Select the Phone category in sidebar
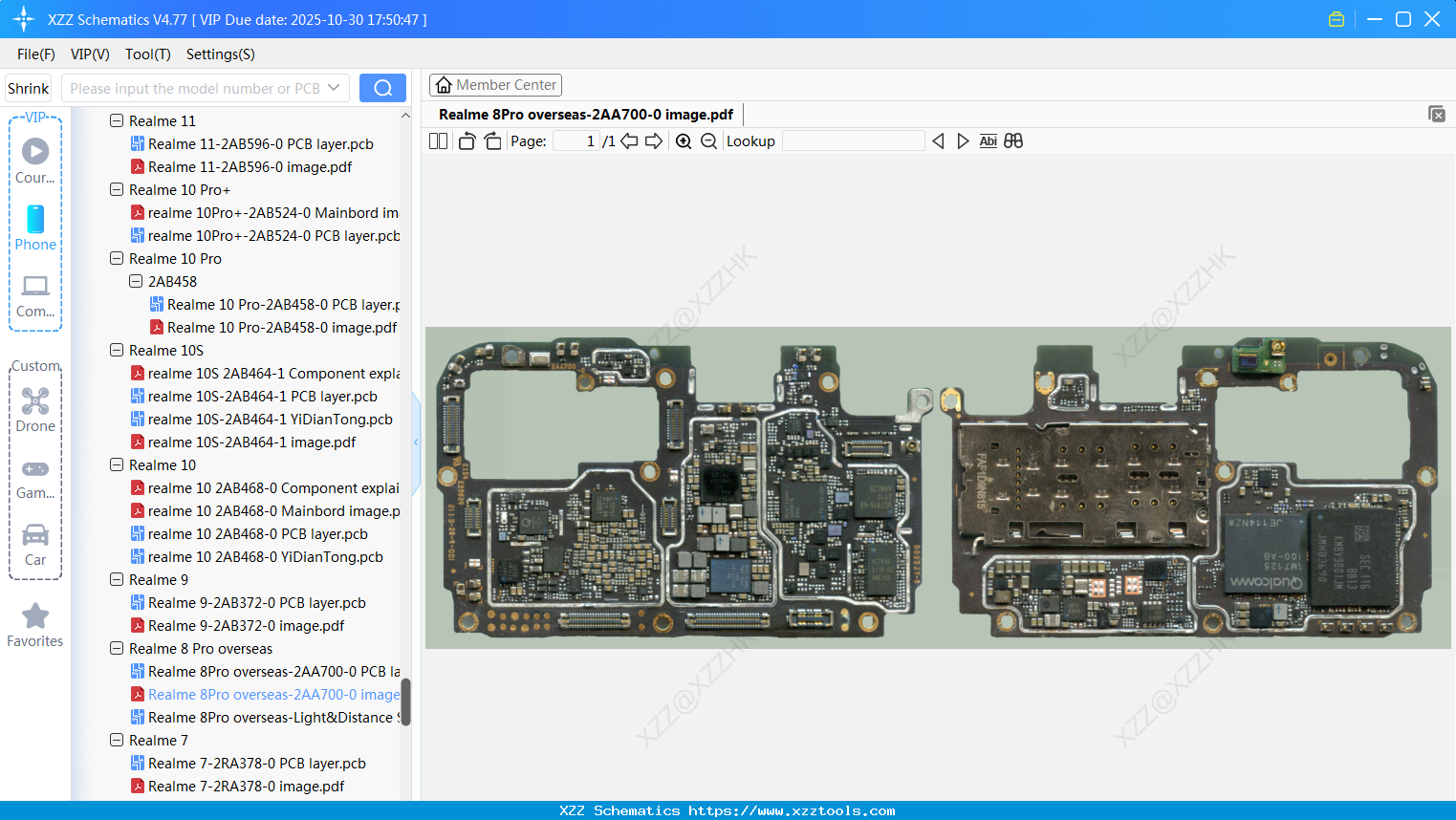The width and height of the screenshot is (1456, 820). tap(35, 227)
